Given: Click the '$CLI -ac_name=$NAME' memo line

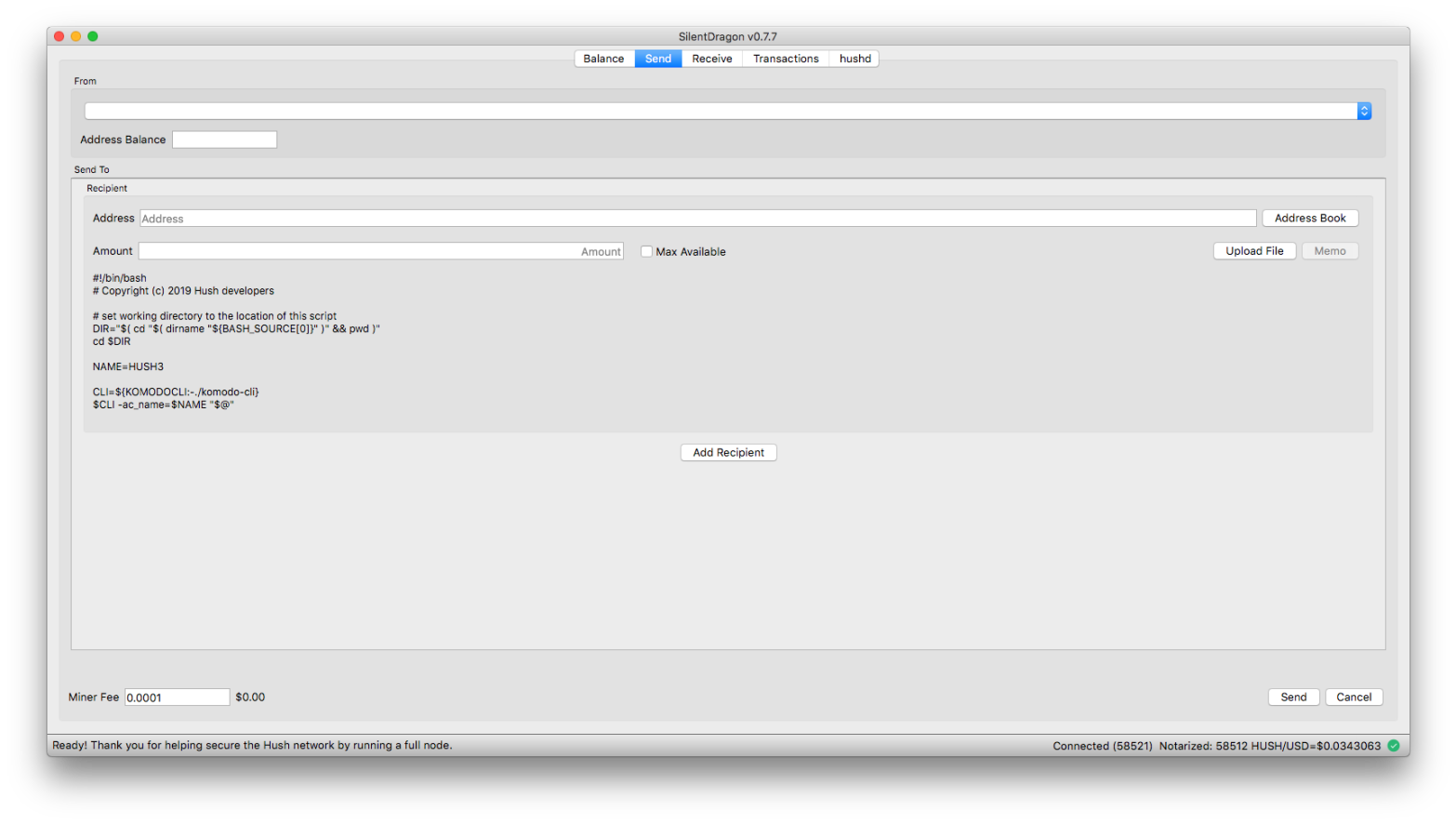Looking at the screenshot, I should point(163,405).
